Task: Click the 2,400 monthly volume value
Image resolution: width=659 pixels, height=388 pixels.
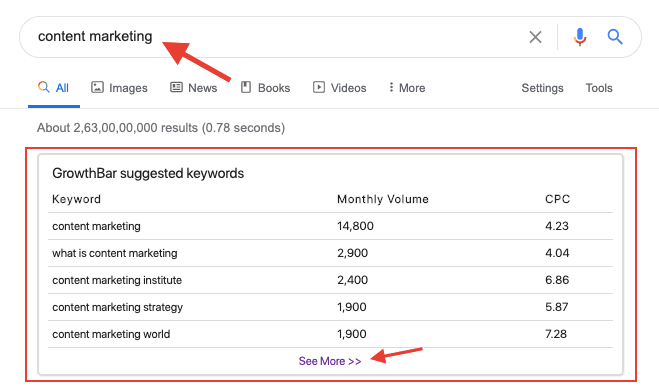Action: 352,280
